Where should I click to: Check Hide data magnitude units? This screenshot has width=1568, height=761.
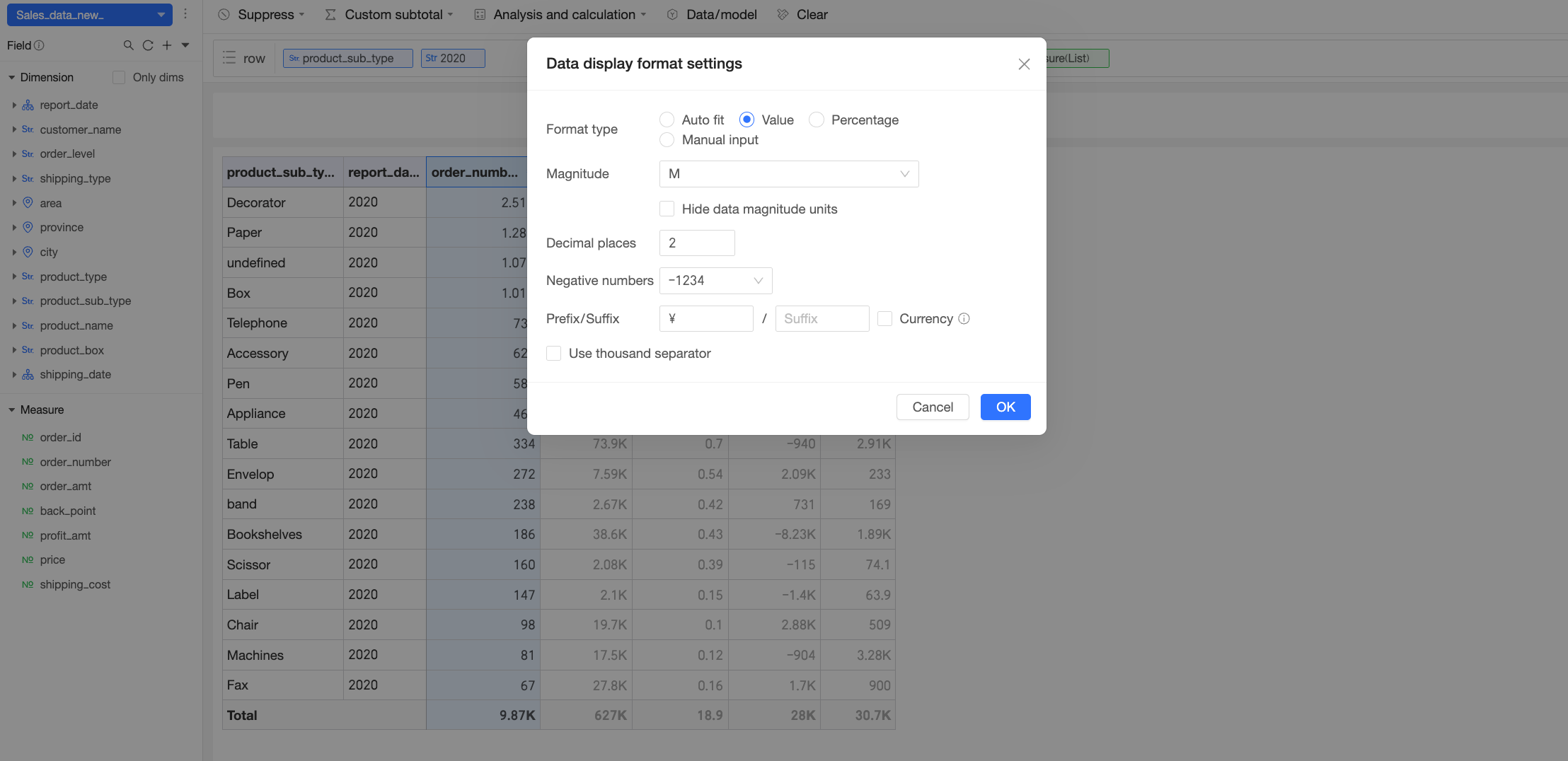click(x=667, y=209)
